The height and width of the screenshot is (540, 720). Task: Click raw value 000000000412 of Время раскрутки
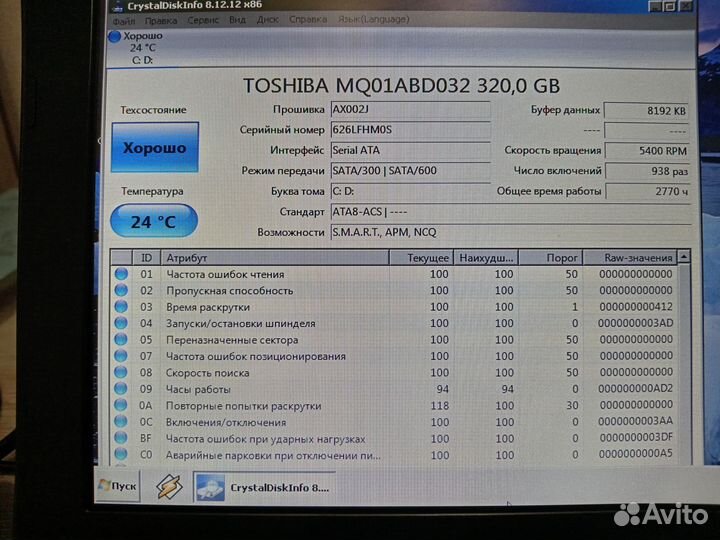pyautogui.click(x=636, y=306)
